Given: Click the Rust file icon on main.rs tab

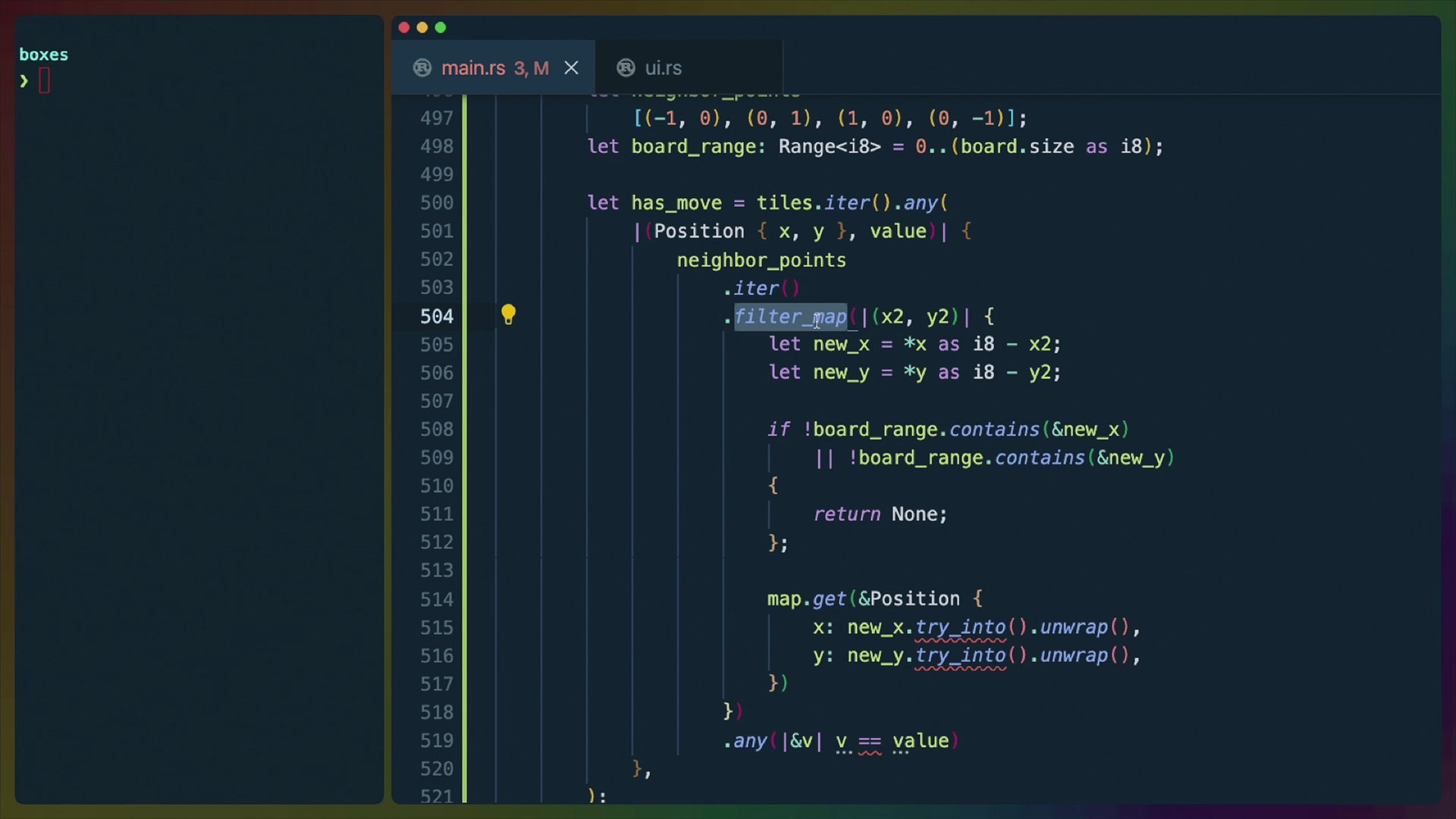Looking at the screenshot, I should pos(422,68).
